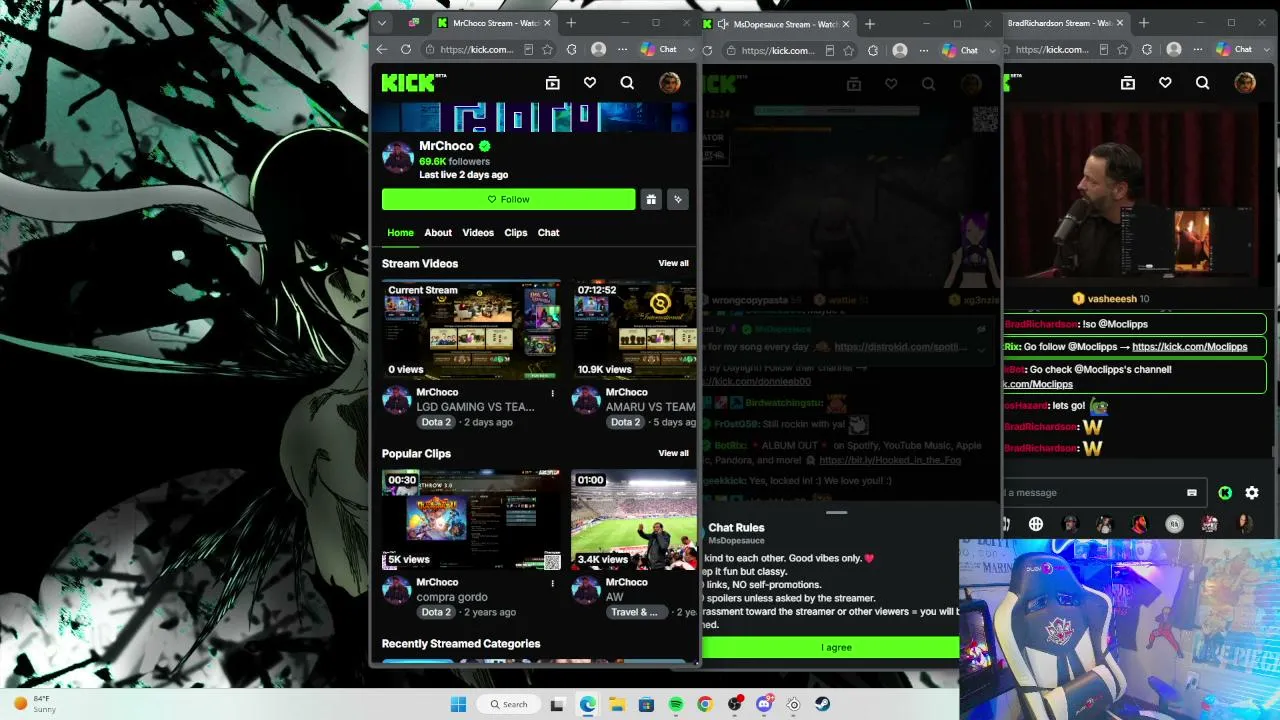Image resolution: width=1280 pixels, height=720 pixels.
Task: Click the sparkle icon right of gift button
Action: [678, 199]
